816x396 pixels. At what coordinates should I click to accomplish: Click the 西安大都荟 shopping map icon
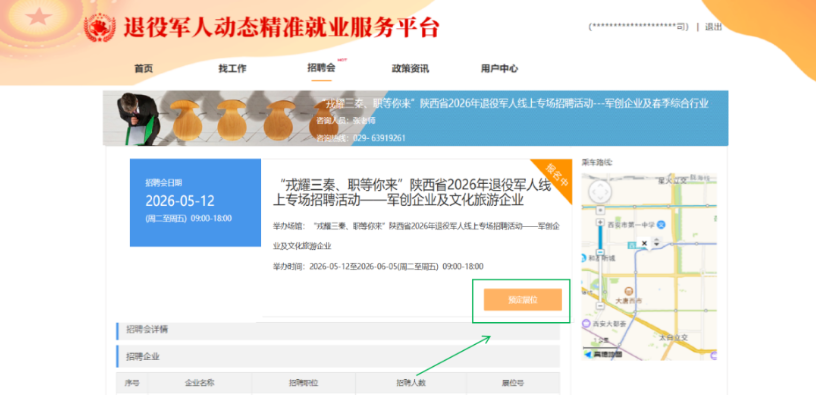[586, 323]
